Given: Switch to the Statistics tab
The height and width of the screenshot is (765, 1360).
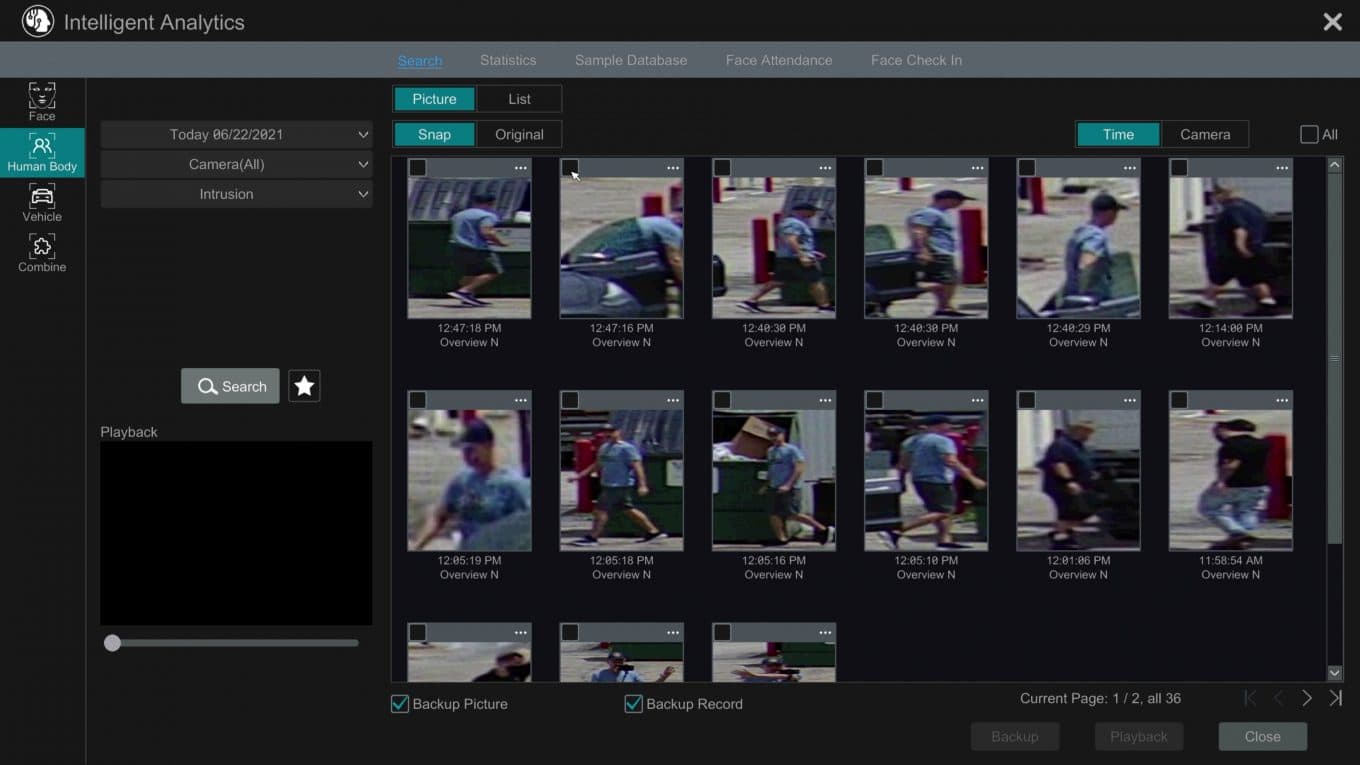Looking at the screenshot, I should [x=508, y=60].
